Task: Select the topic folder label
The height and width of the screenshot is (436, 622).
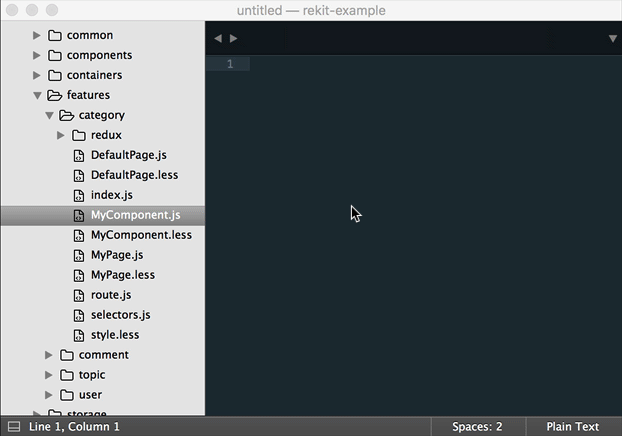Action: tap(92, 375)
